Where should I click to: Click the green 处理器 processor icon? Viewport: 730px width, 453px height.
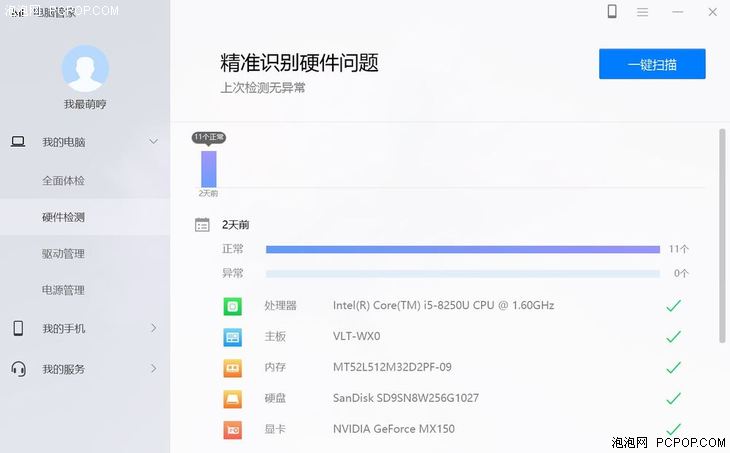coord(233,306)
